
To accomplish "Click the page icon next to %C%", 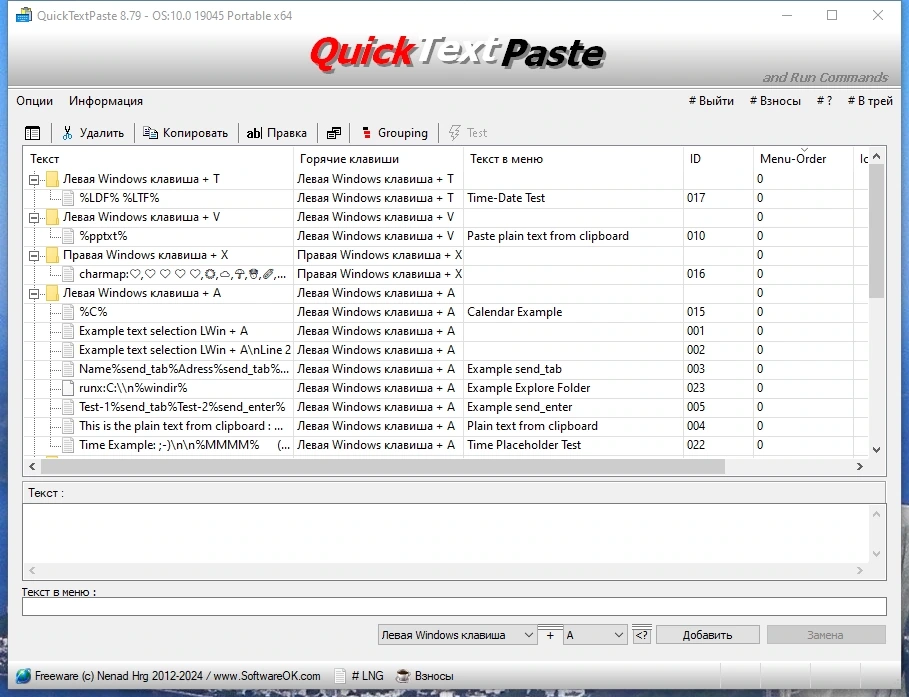I will (x=68, y=312).
